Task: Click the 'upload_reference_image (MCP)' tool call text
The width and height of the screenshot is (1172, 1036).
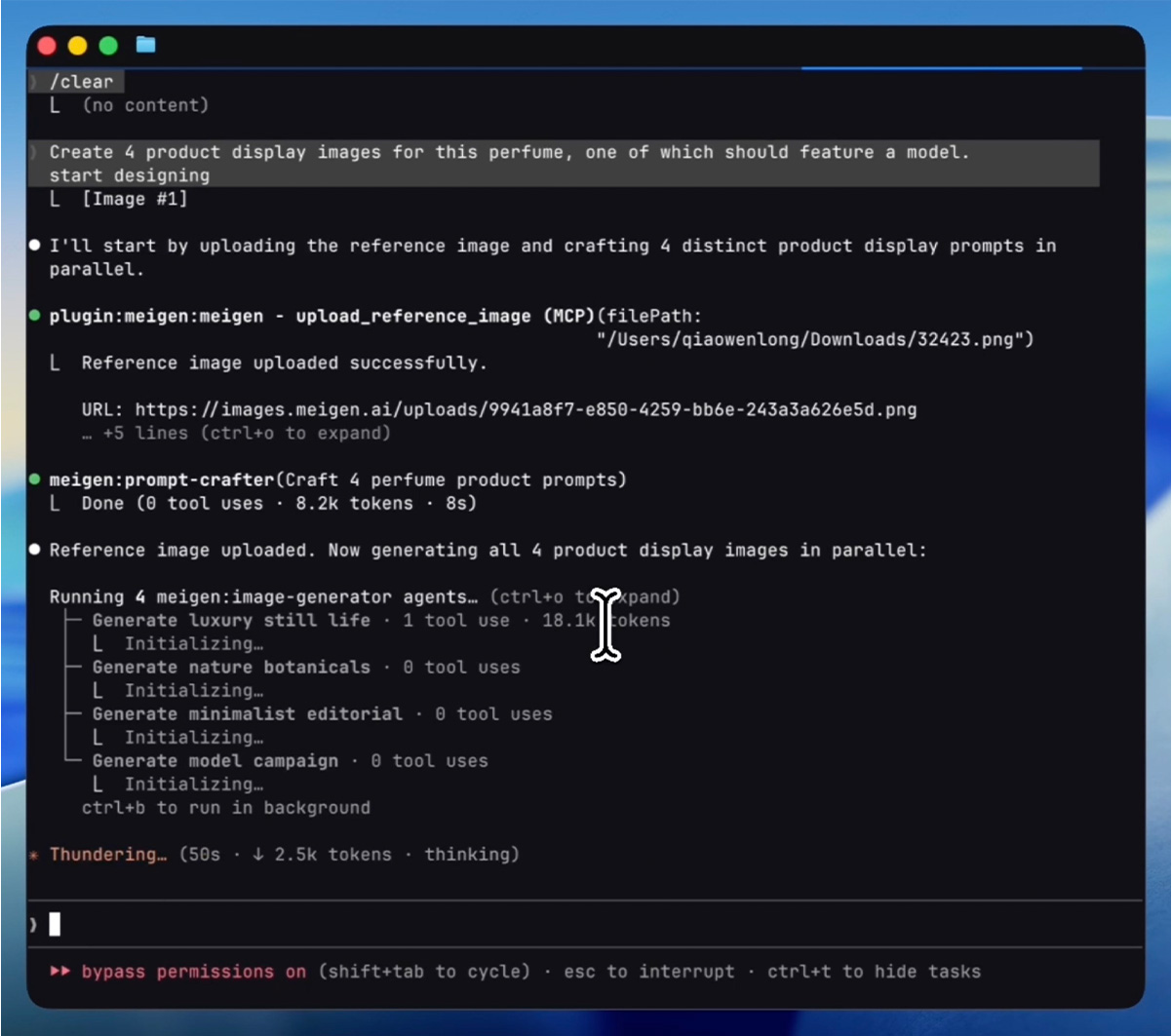Action: click(445, 316)
